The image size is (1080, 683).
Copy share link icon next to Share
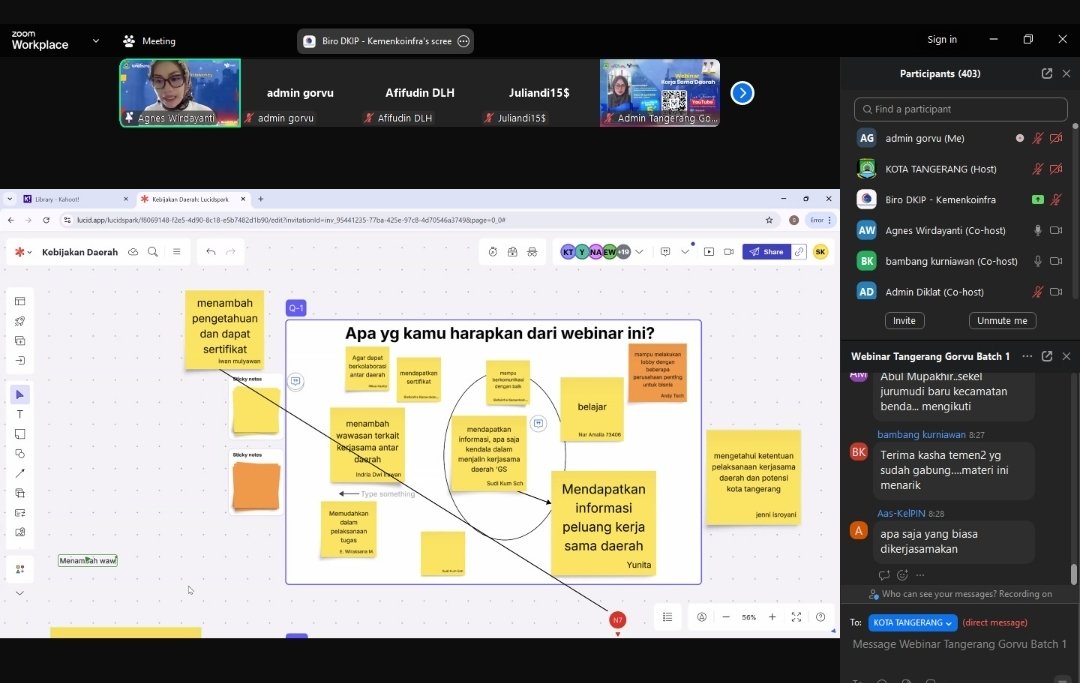(x=799, y=252)
